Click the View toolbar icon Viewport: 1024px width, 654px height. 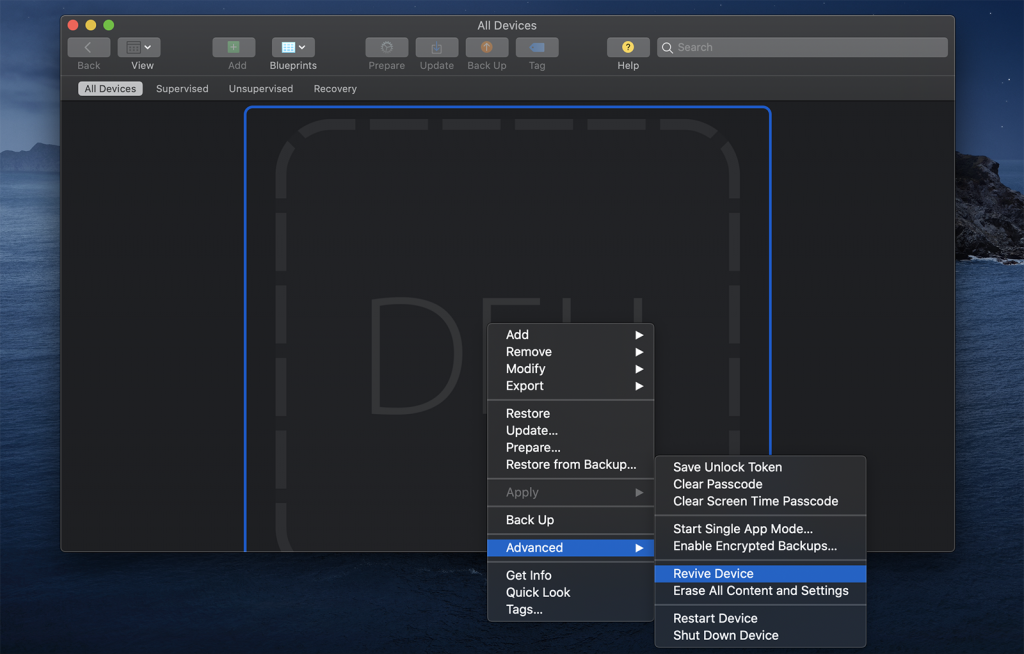click(x=133, y=47)
